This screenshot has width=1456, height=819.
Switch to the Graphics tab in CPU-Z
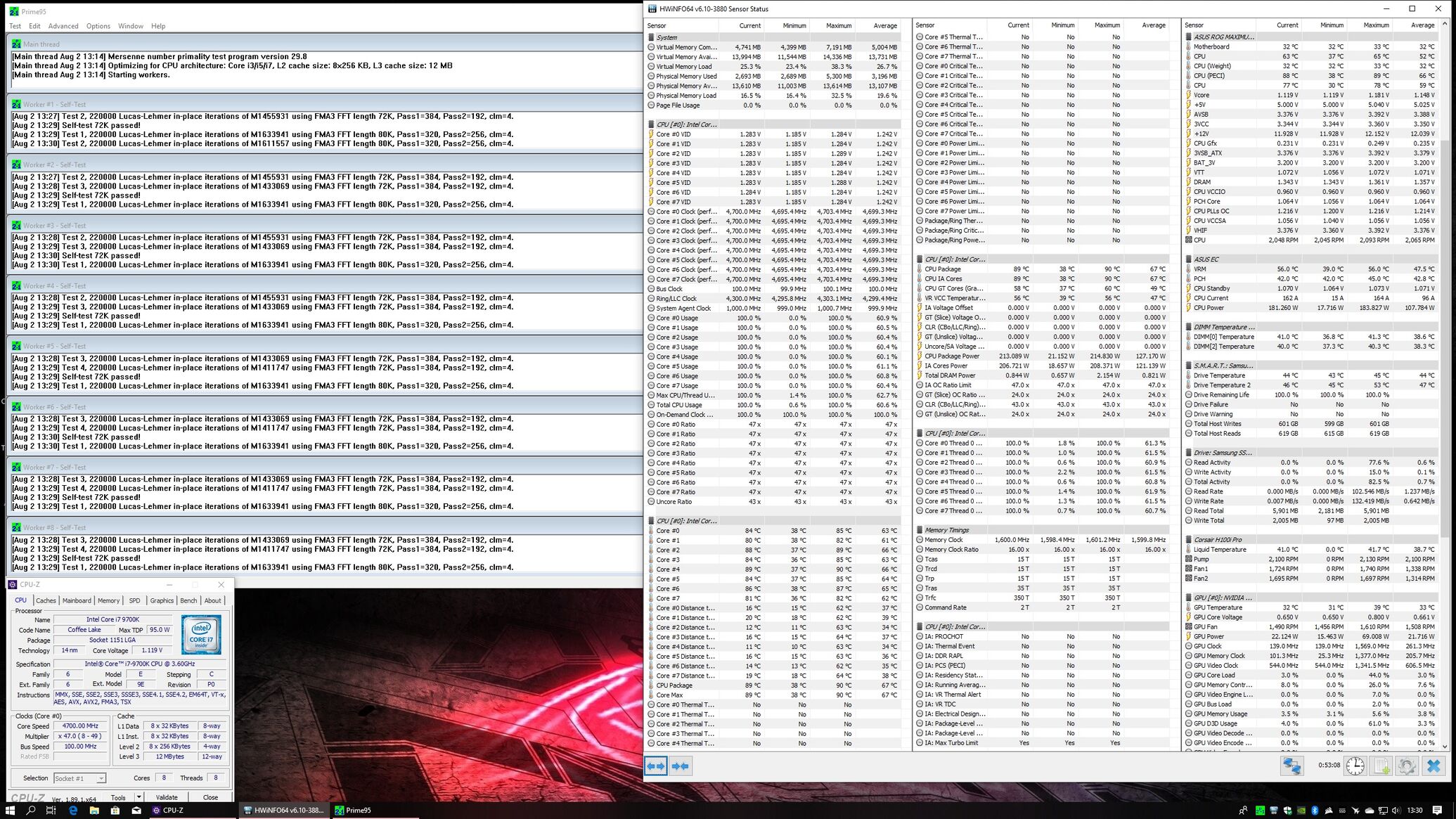click(x=161, y=600)
